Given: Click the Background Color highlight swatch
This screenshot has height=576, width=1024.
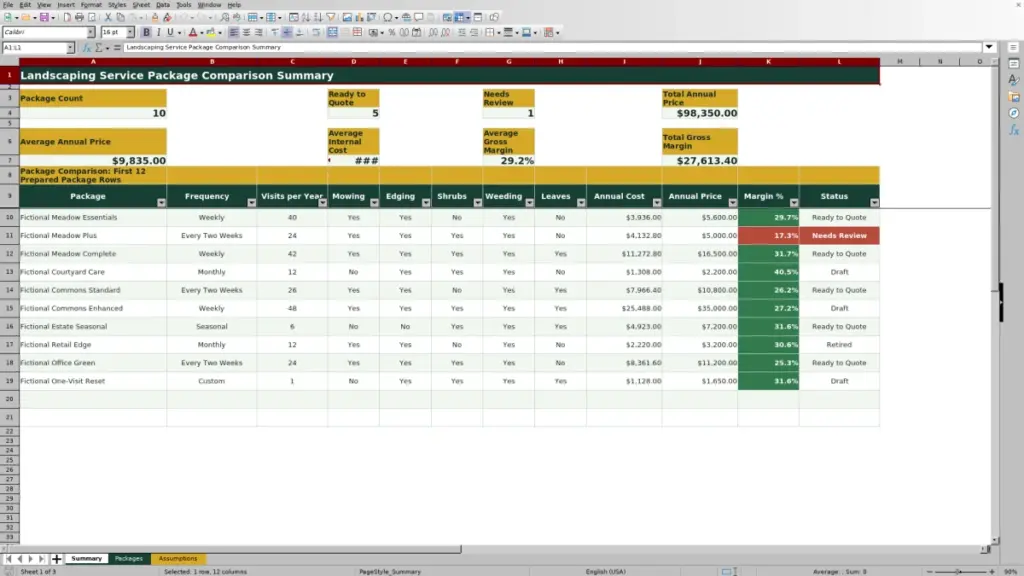Looking at the screenshot, I should (x=210, y=33).
